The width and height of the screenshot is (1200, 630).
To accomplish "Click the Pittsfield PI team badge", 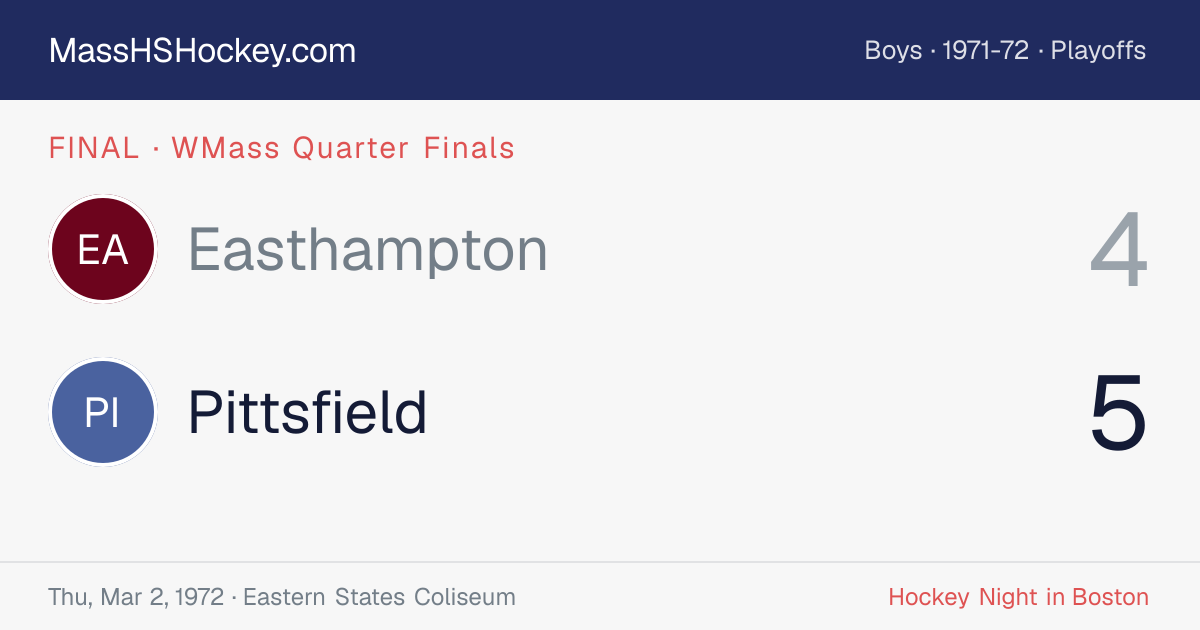I will click(102, 412).
